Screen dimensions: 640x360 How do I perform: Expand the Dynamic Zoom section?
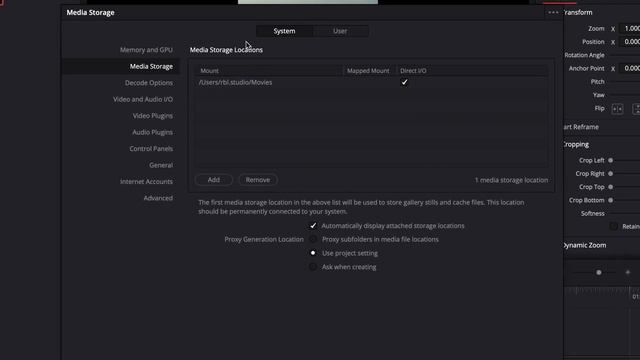point(584,245)
